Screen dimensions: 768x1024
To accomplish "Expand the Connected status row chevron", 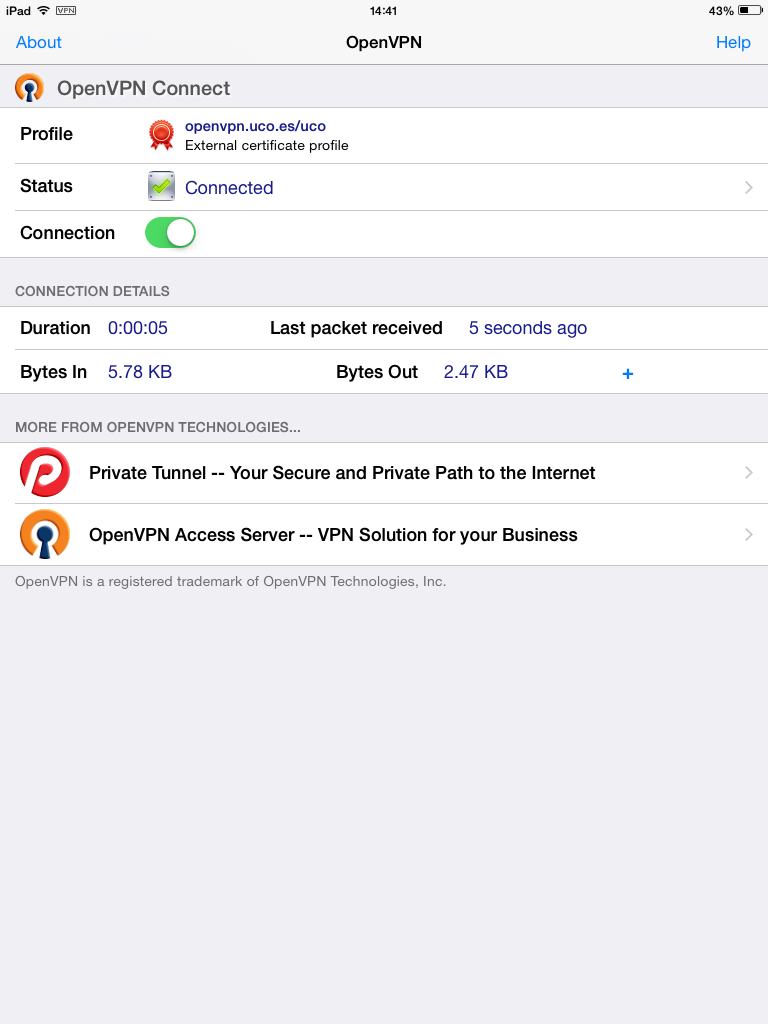I will (748, 187).
